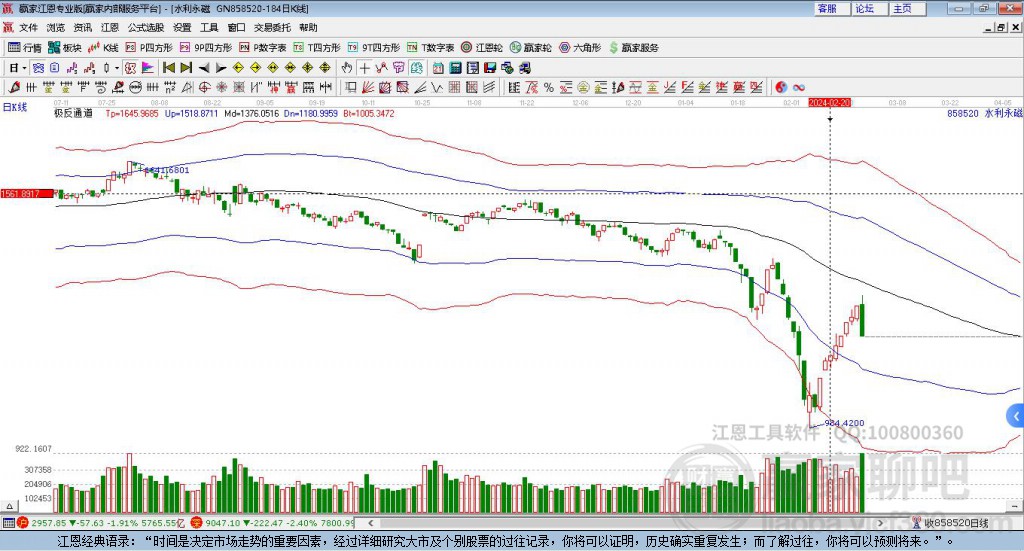Open the 公式选股 menu
Screen dimensions: 1024x551
(x=146, y=27)
